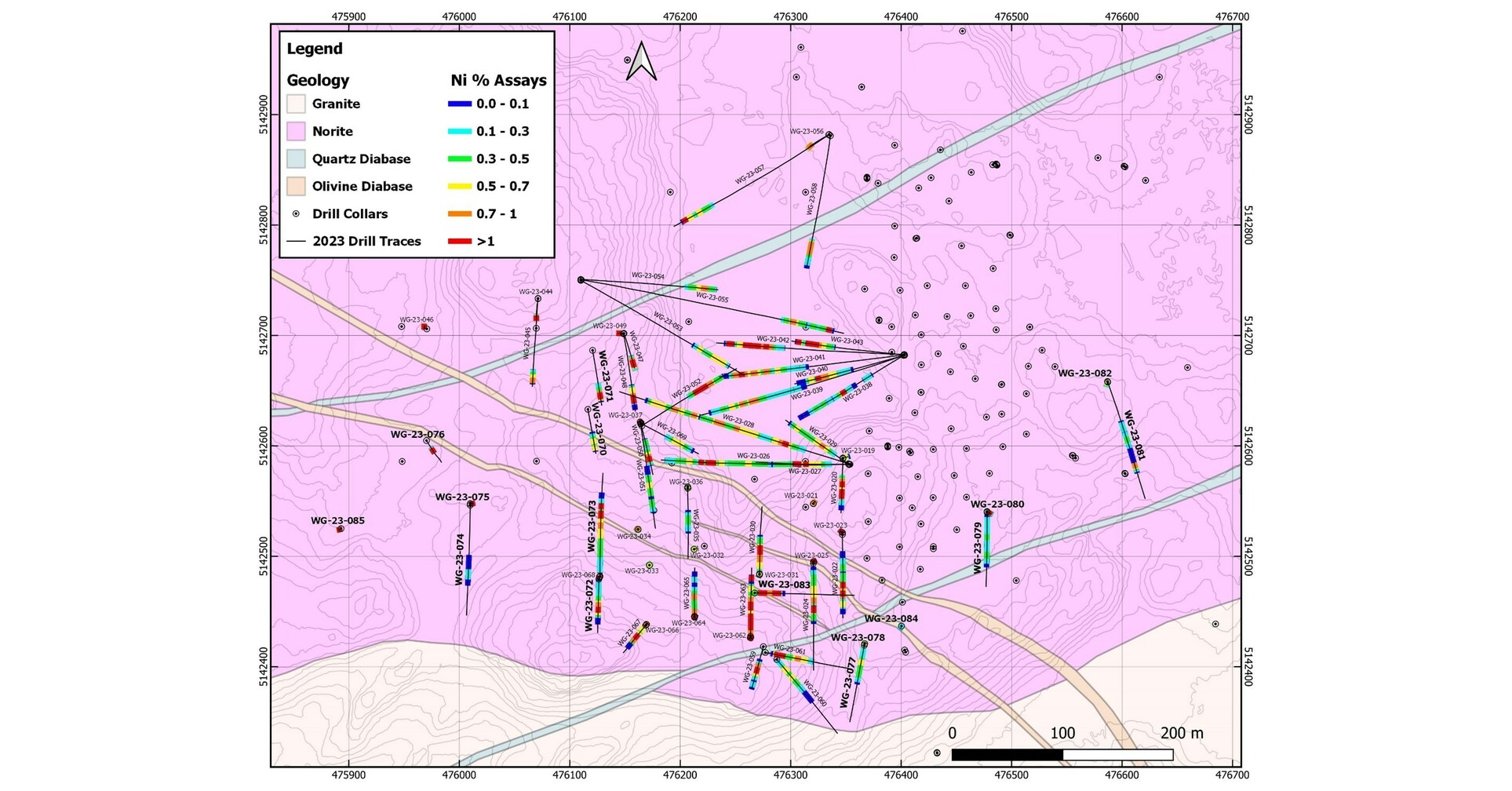
Task: Select the Granite color swatch in legend
Action: point(296,103)
